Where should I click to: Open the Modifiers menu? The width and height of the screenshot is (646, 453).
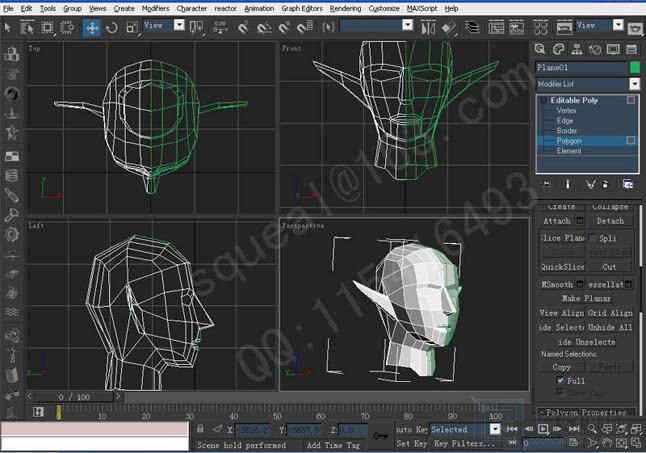[x=155, y=8]
